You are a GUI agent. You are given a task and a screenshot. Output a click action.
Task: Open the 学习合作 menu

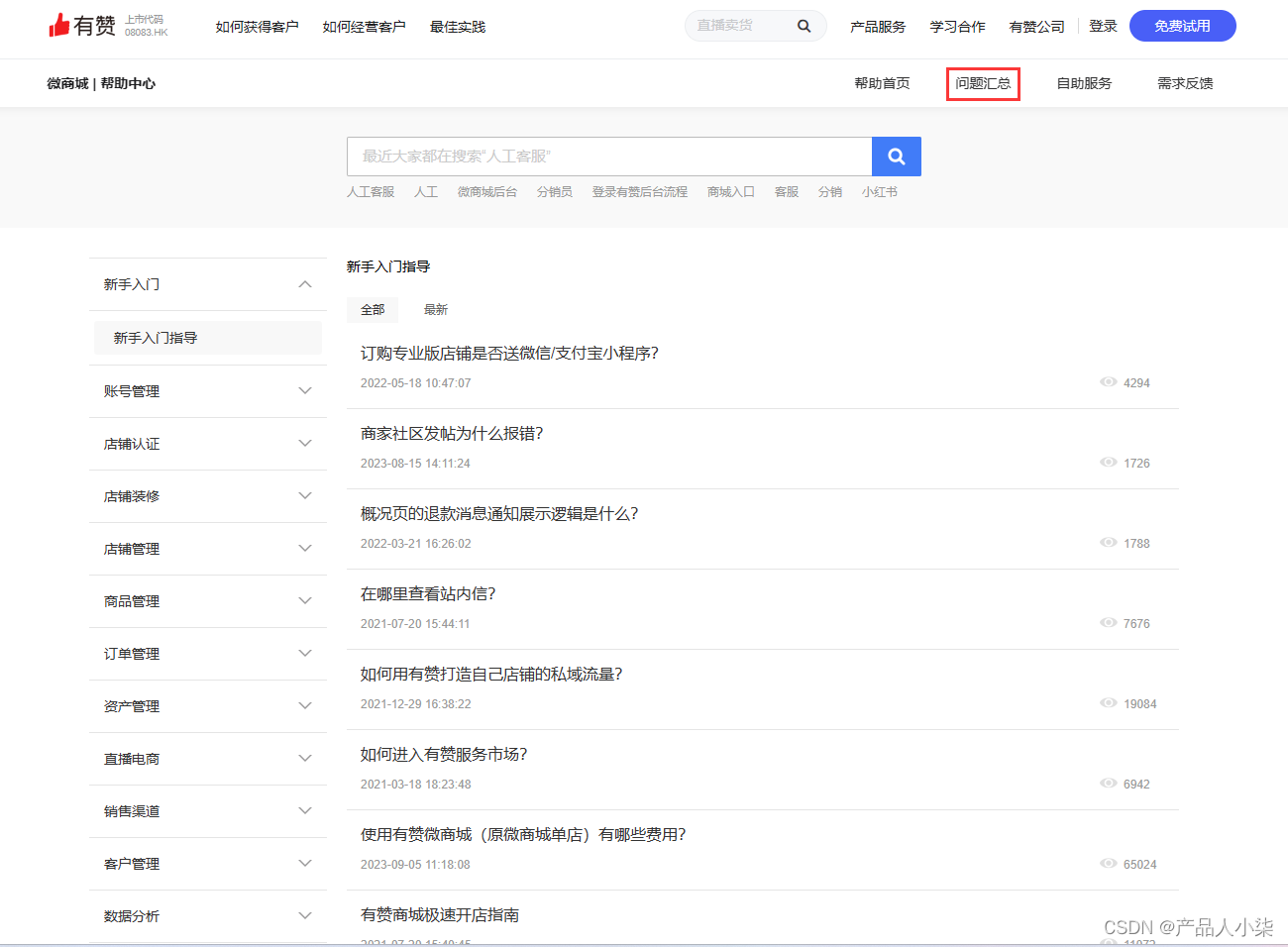(957, 27)
